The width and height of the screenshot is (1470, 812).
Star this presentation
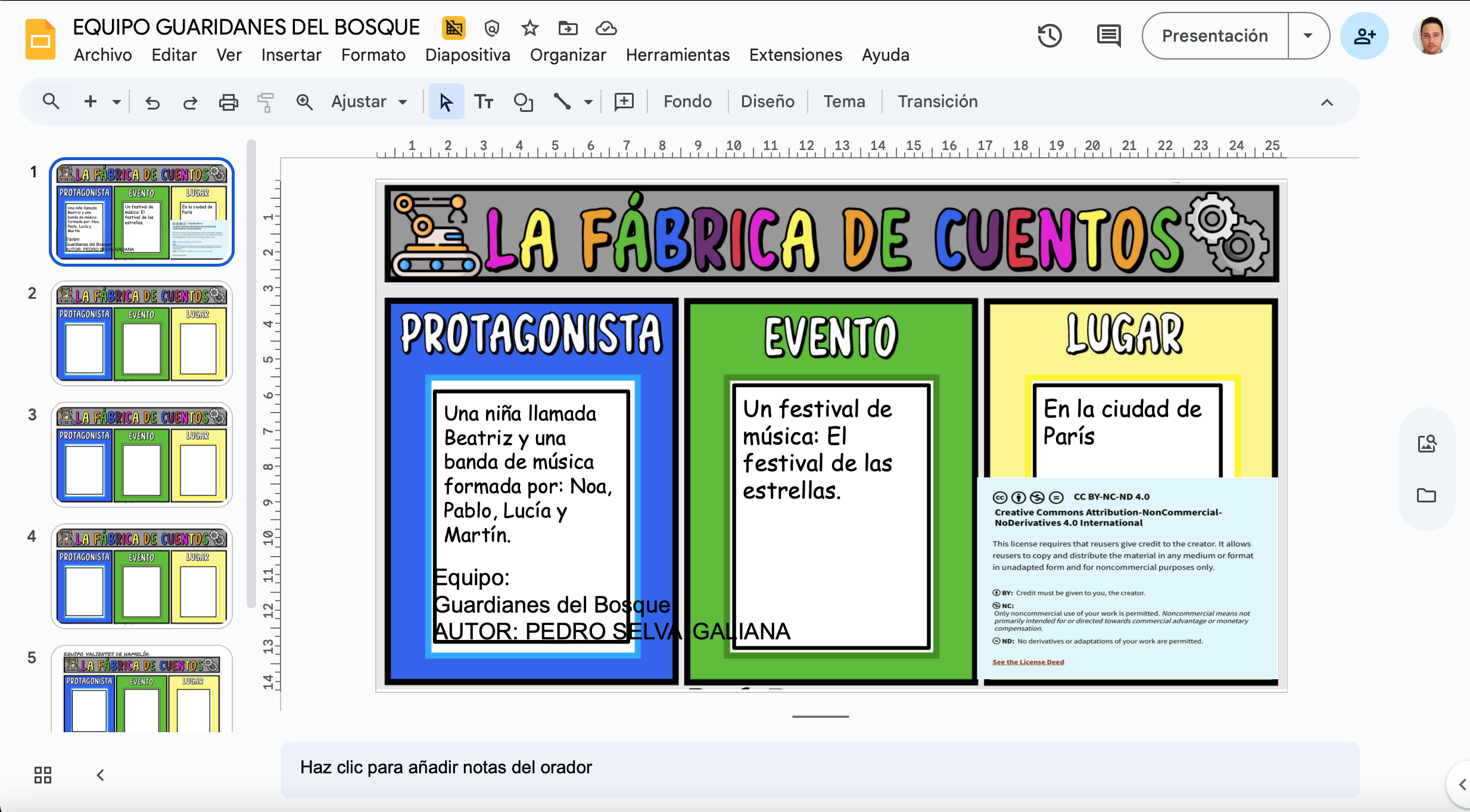[x=530, y=28]
